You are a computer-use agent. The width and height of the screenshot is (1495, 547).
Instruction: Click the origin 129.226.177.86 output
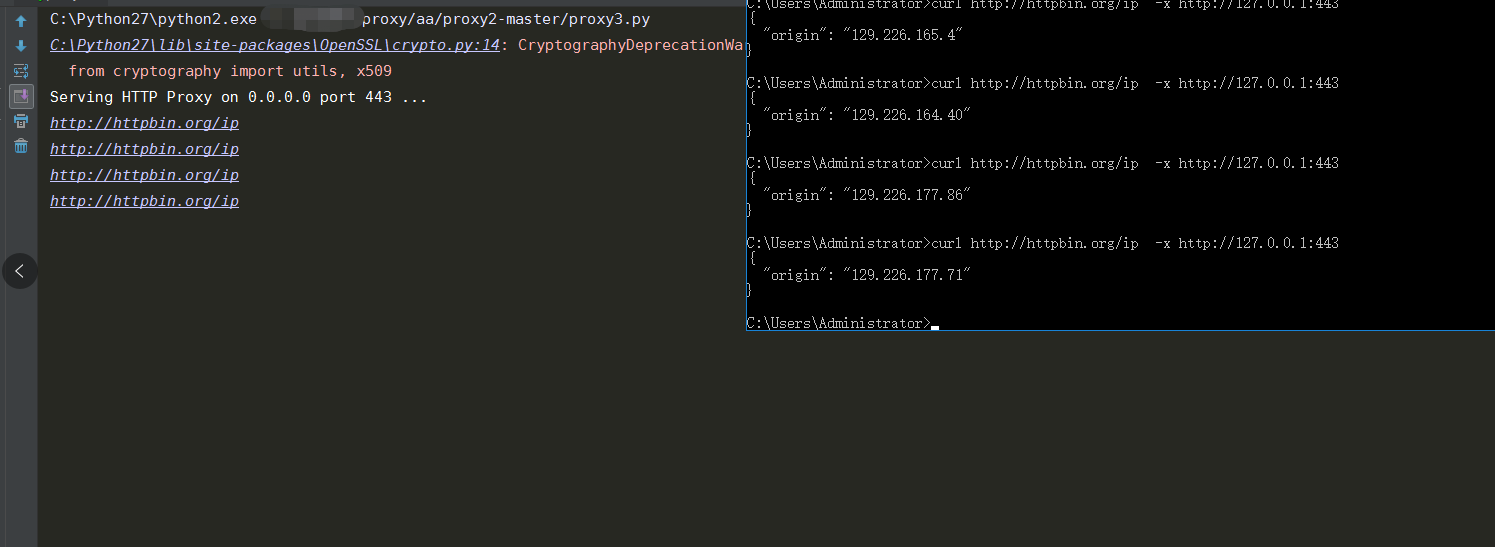click(866, 195)
